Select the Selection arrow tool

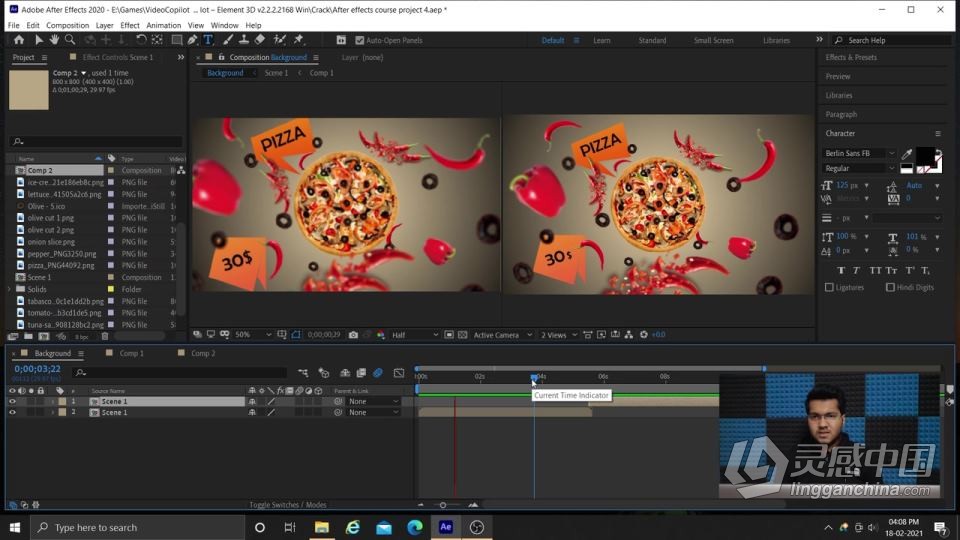pos(39,40)
